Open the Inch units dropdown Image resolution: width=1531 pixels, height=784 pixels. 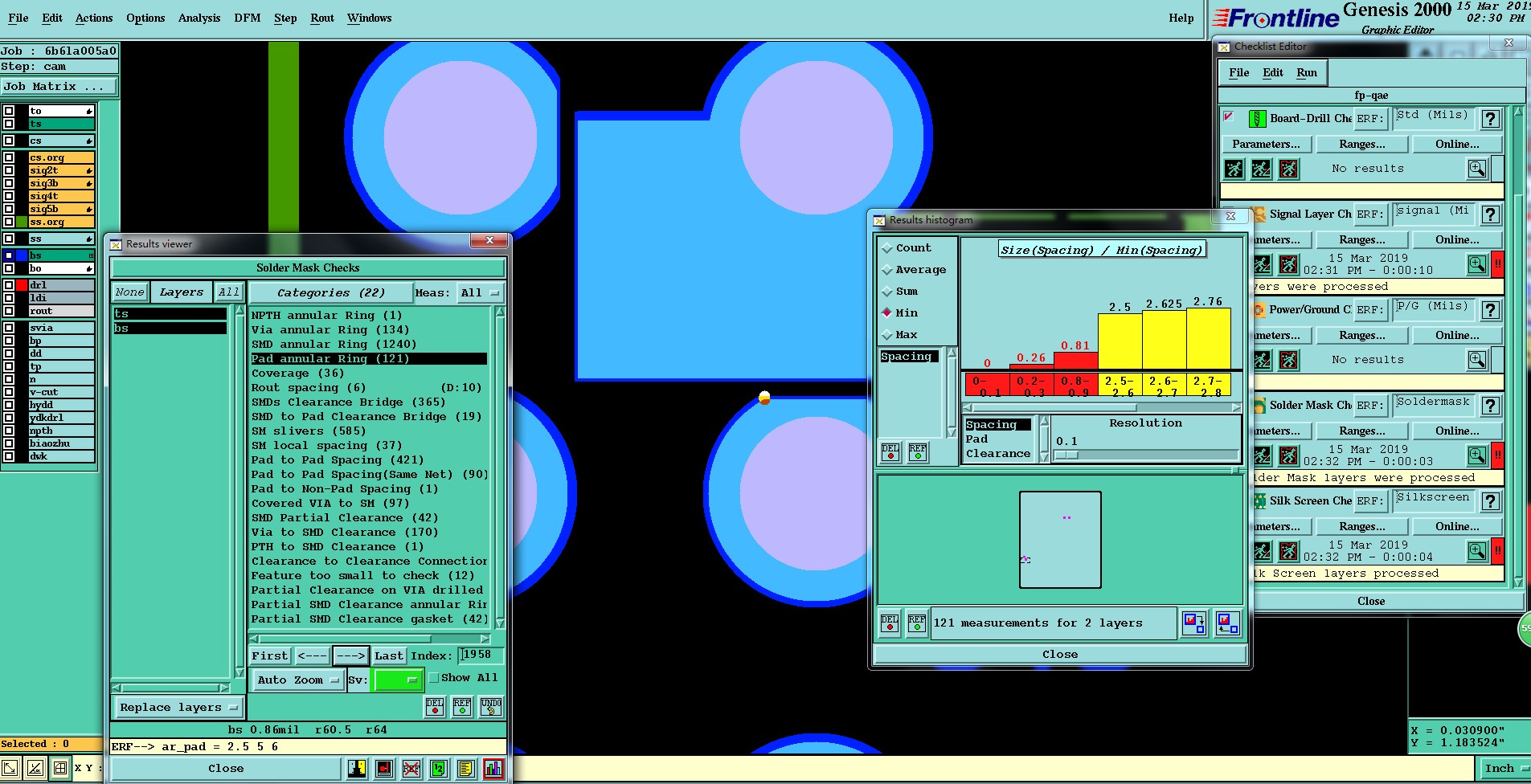point(1505,769)
